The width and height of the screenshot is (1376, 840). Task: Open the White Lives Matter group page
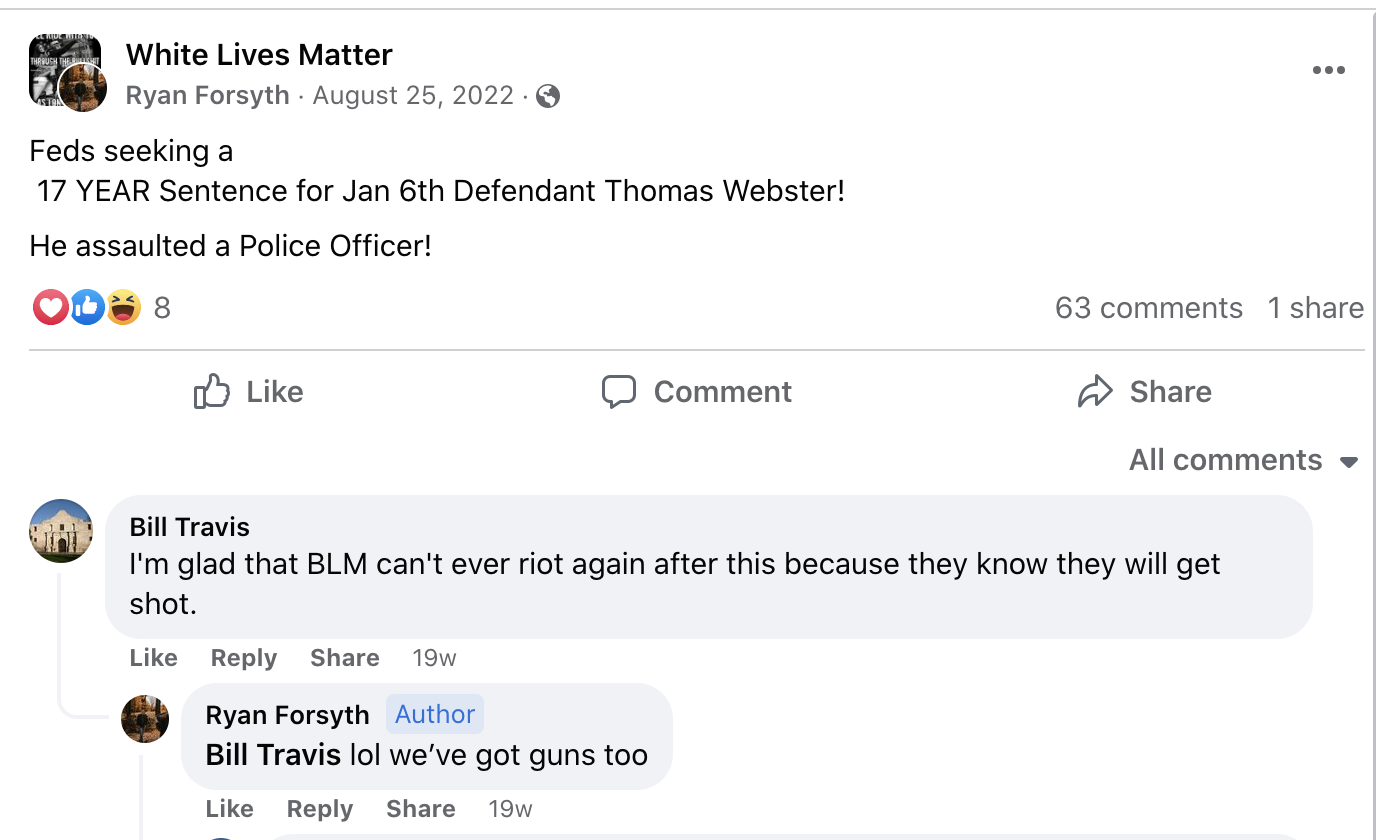259,55
